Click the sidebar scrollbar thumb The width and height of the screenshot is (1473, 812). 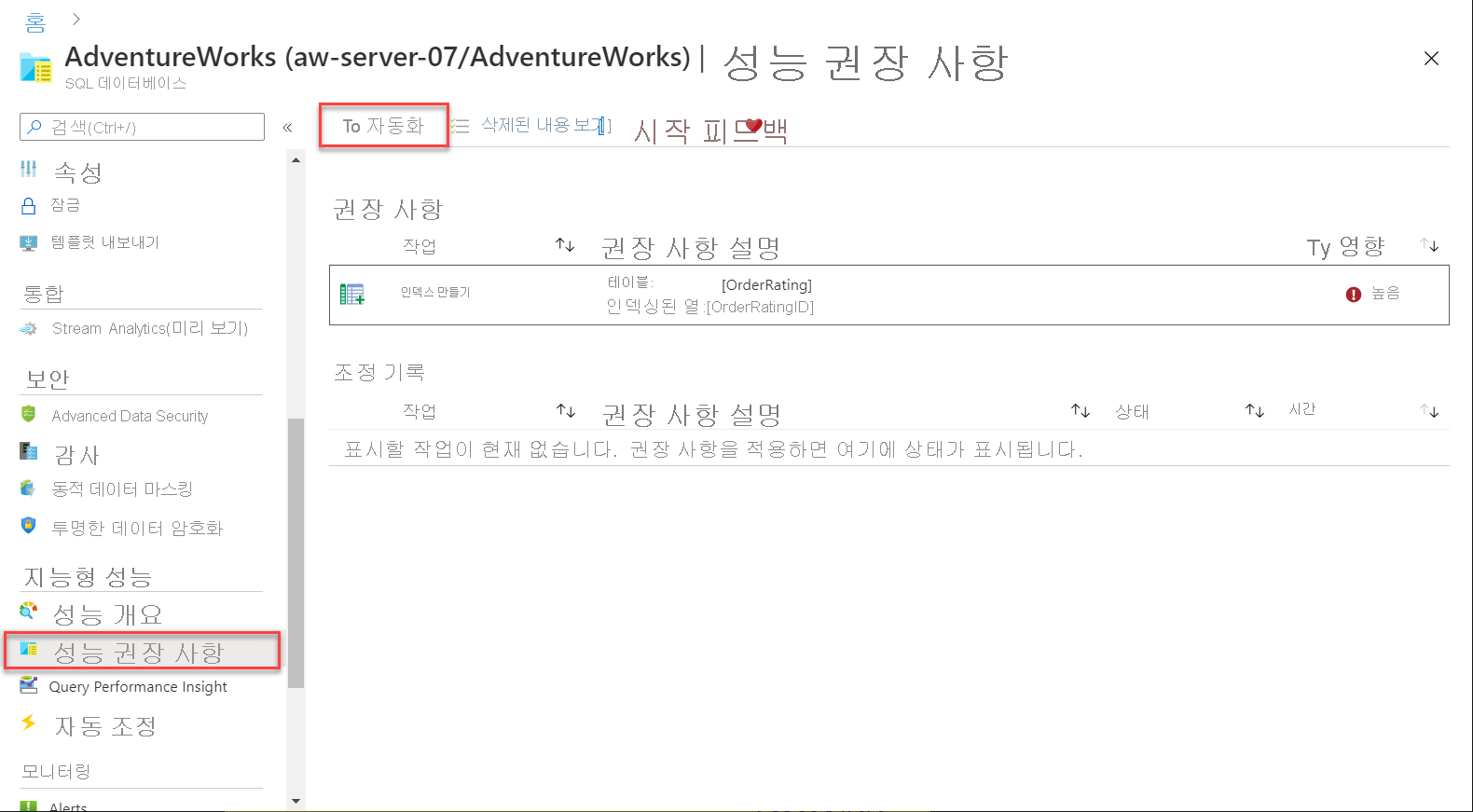point(296,553)
